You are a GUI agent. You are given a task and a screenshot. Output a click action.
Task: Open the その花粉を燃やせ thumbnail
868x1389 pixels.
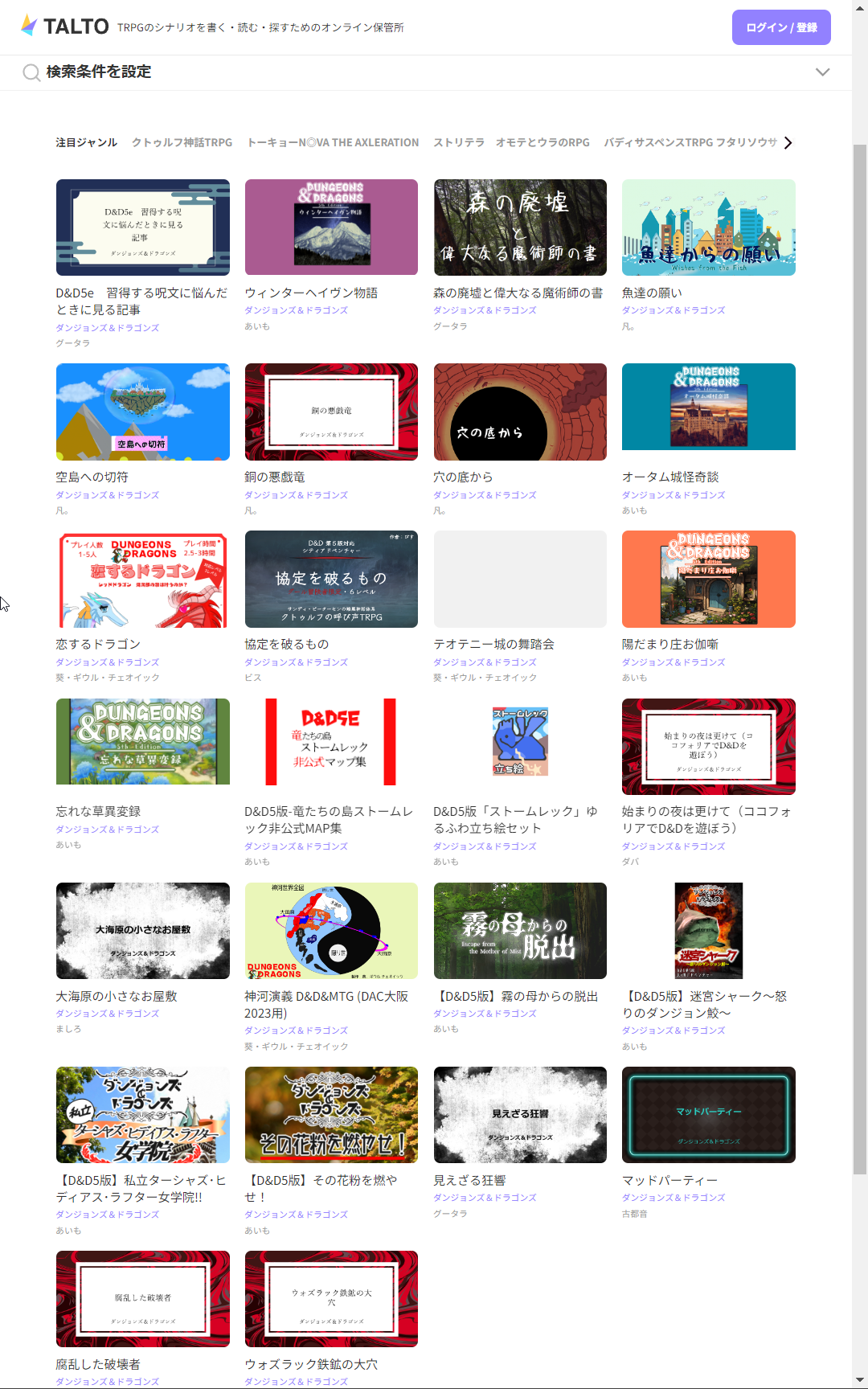[331, 1115]
